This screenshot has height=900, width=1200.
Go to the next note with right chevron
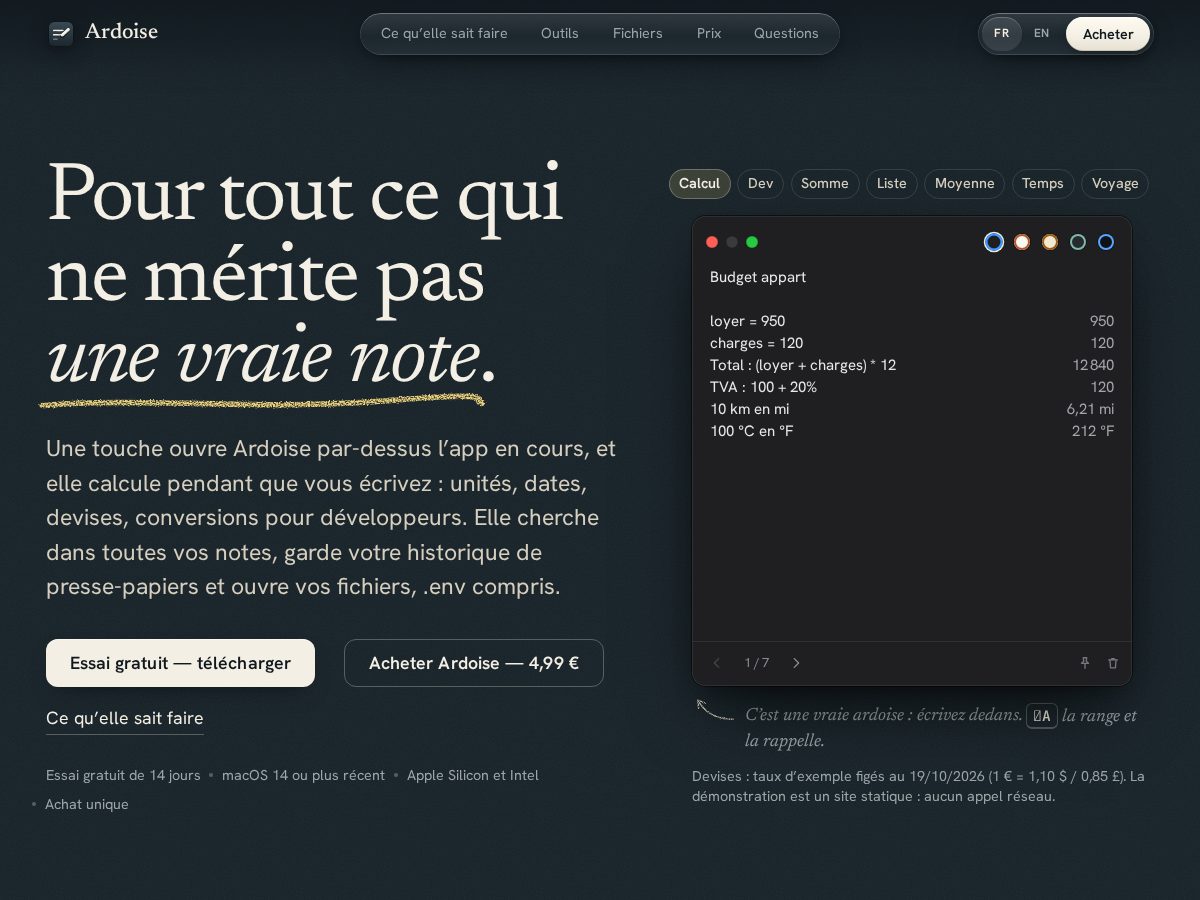pos(796,663)
